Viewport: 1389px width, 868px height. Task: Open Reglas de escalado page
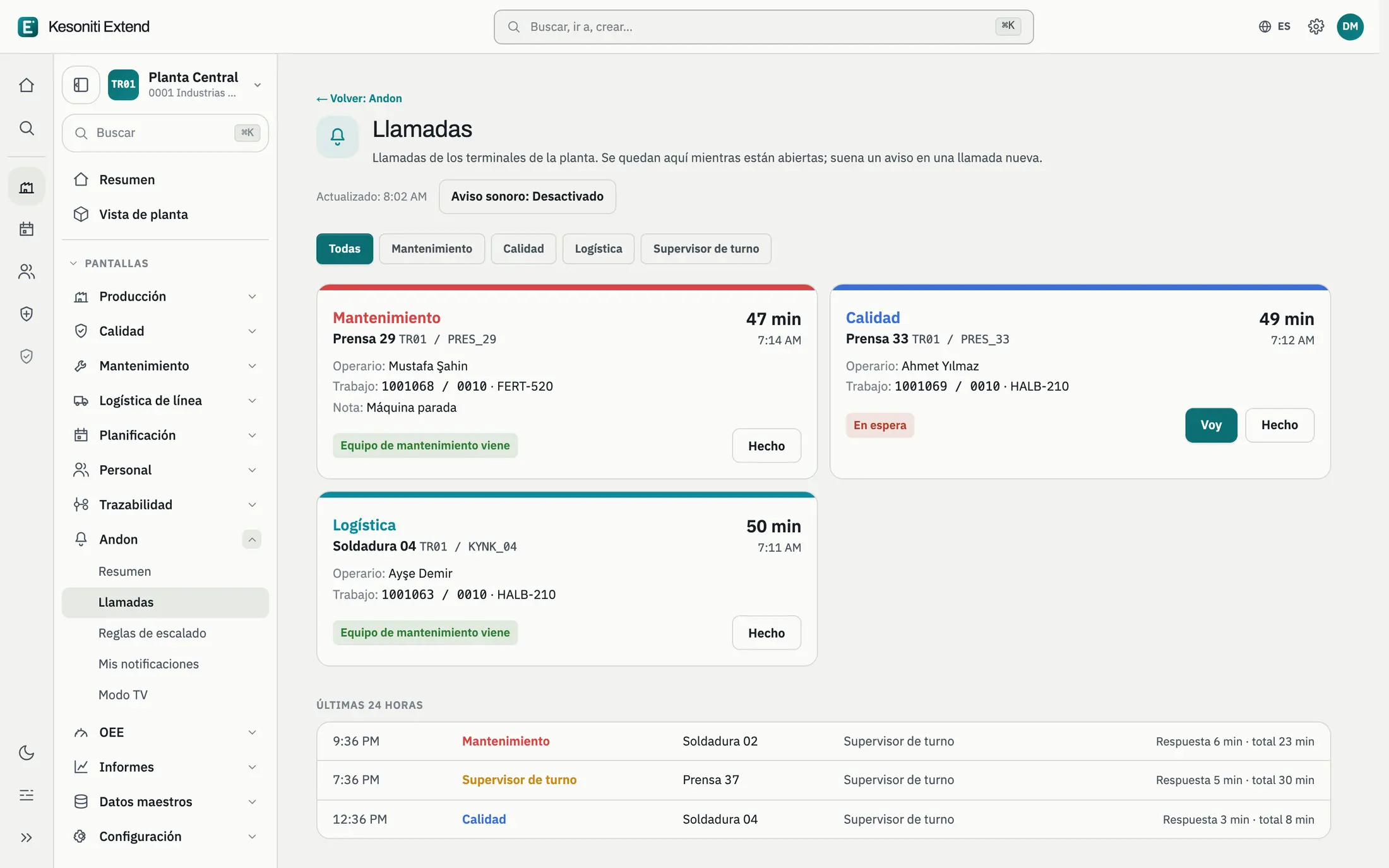[165, 633]
